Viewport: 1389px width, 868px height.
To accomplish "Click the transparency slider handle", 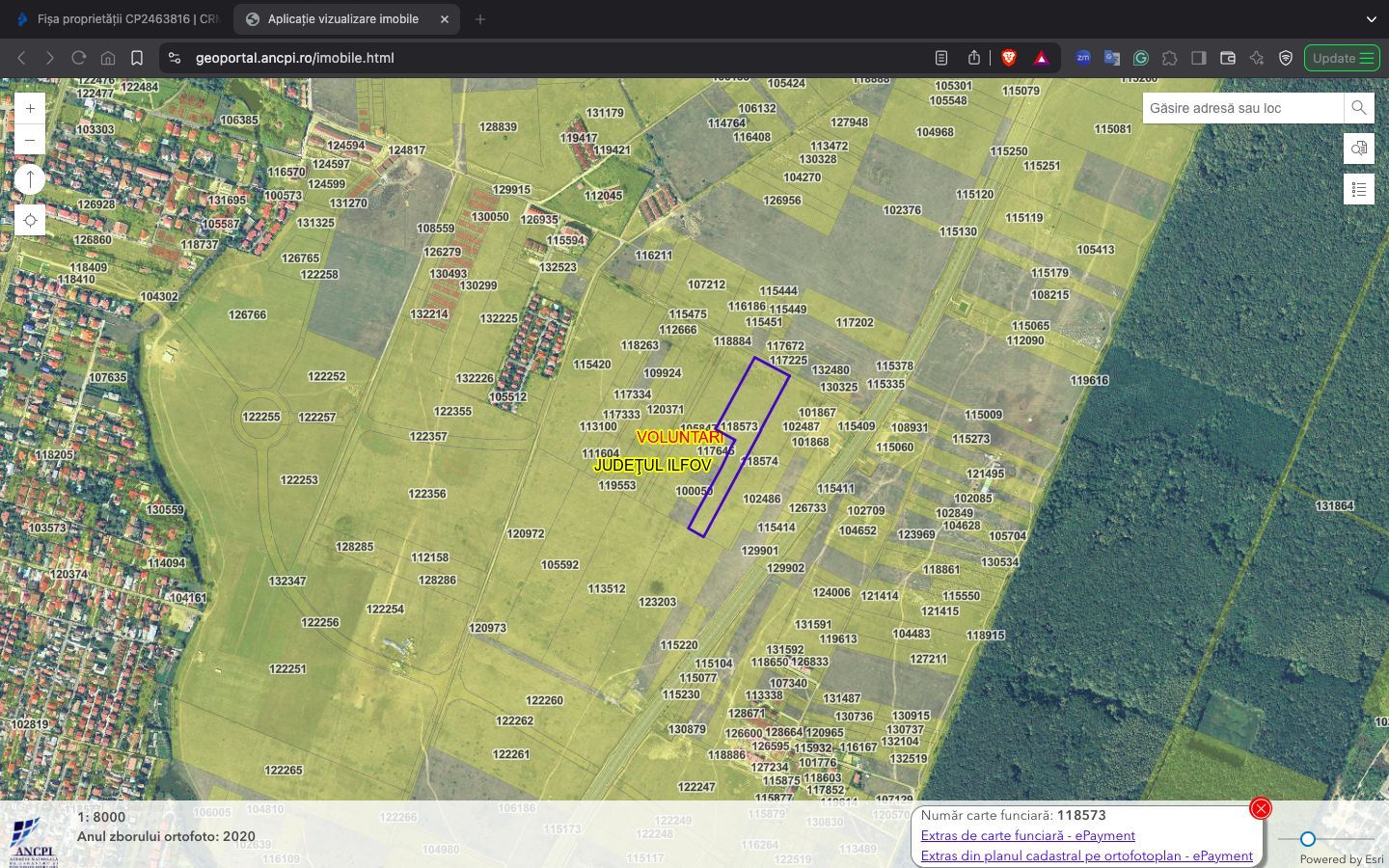I will (1307, 839).
